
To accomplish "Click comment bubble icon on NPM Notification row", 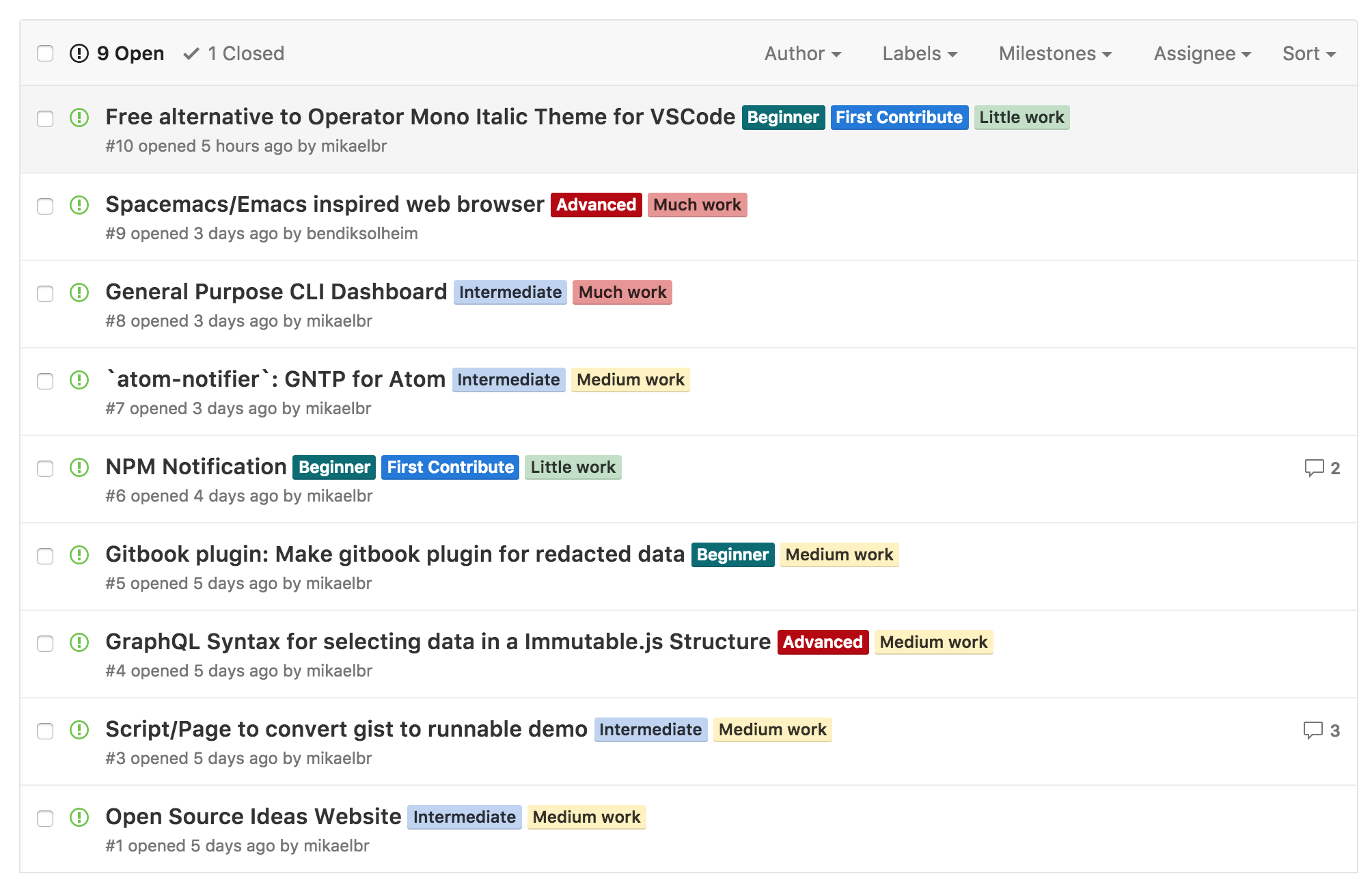I will (x=1313, y=468).
